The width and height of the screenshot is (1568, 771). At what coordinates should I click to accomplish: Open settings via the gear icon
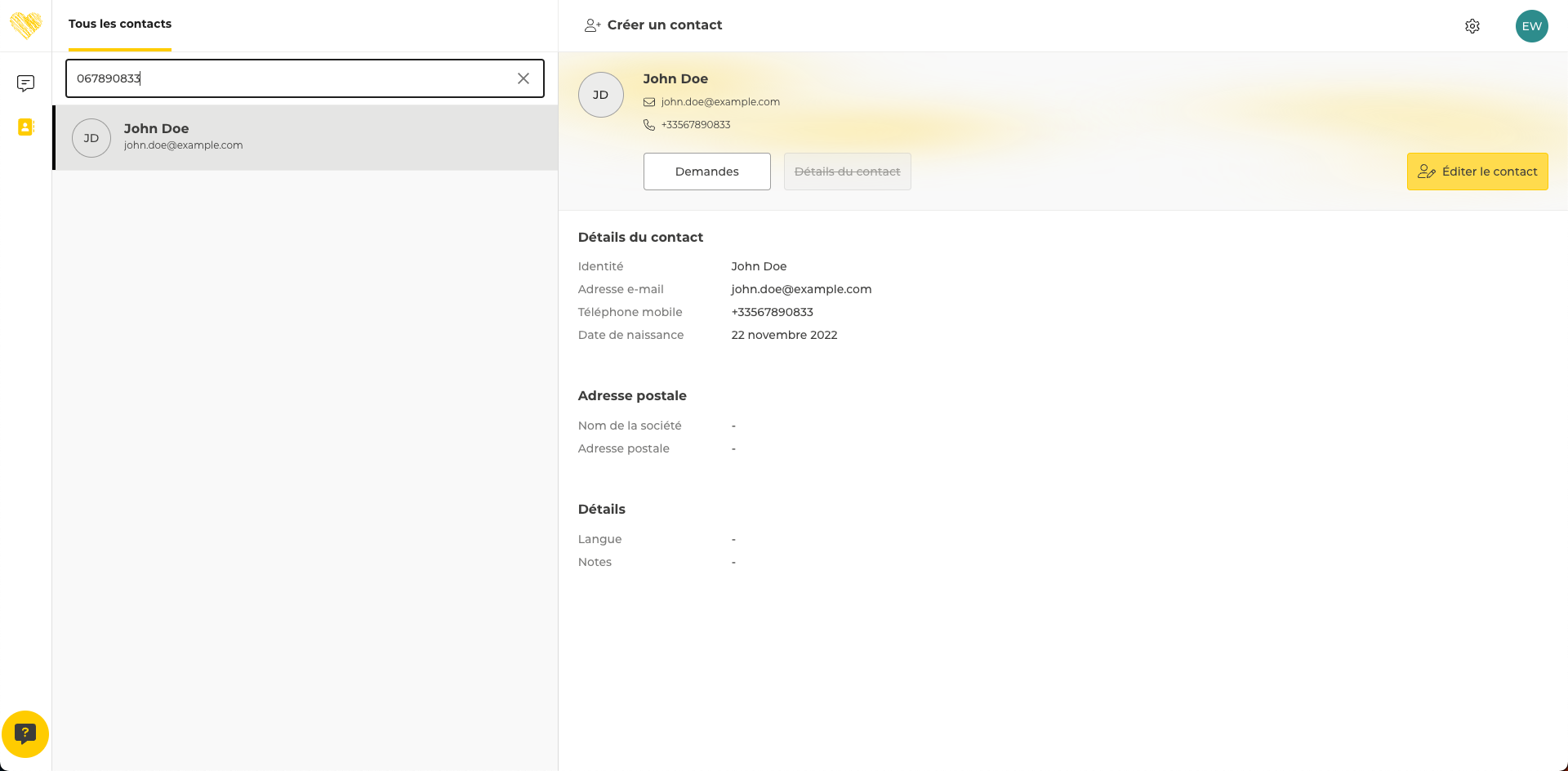click(1472, 26)
